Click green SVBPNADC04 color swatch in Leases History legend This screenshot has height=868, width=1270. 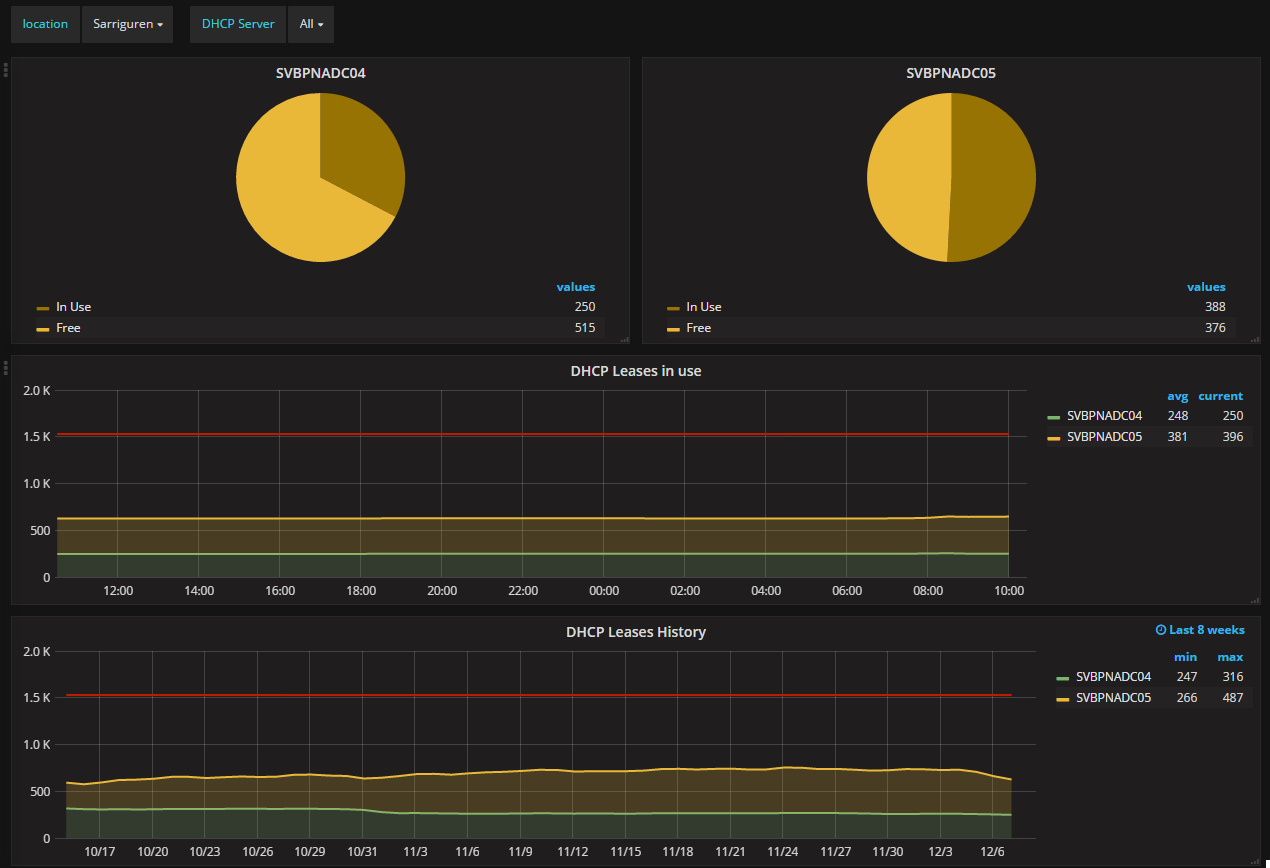tap(1062, 678)
